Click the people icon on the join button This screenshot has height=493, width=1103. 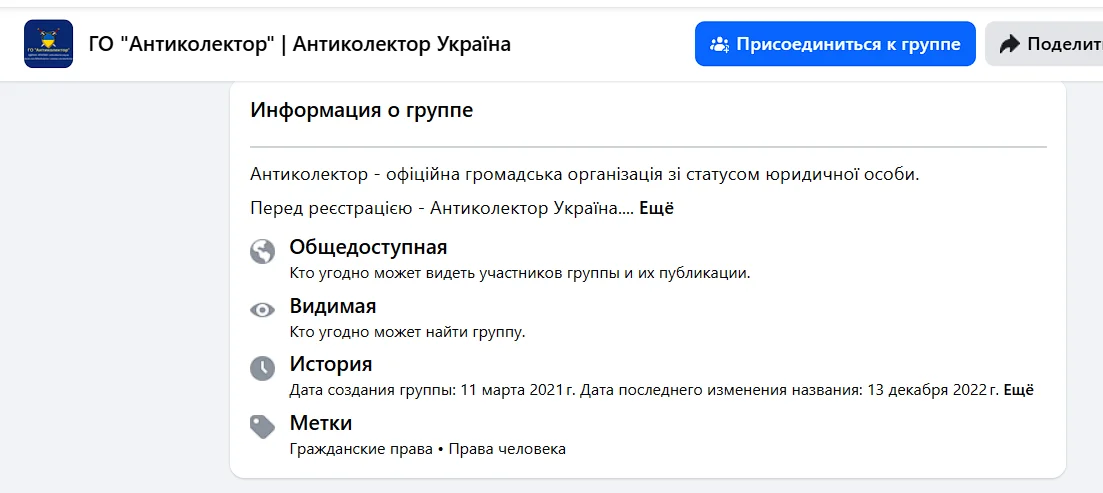719,44
